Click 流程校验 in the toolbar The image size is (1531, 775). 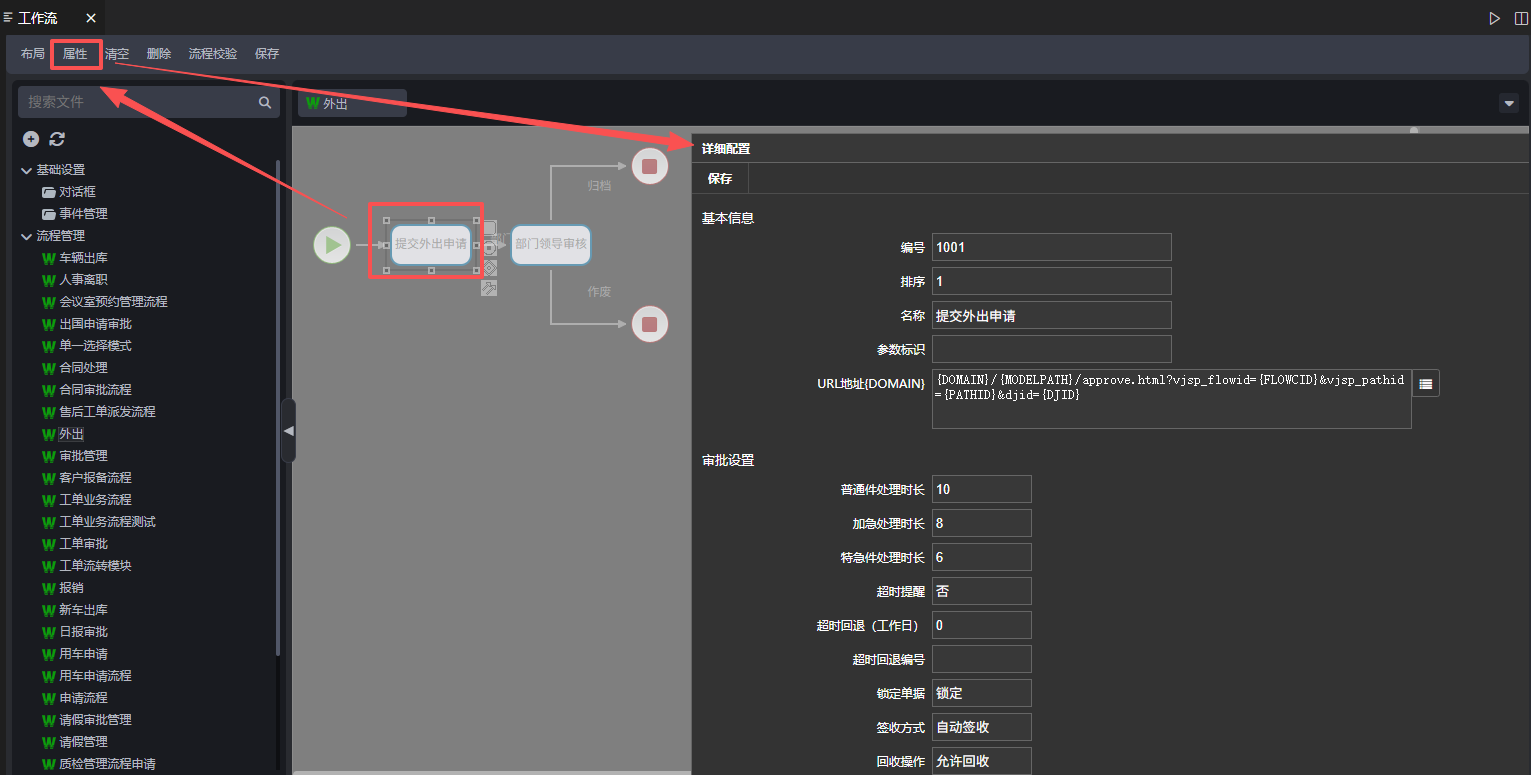(x=213, y=54)
